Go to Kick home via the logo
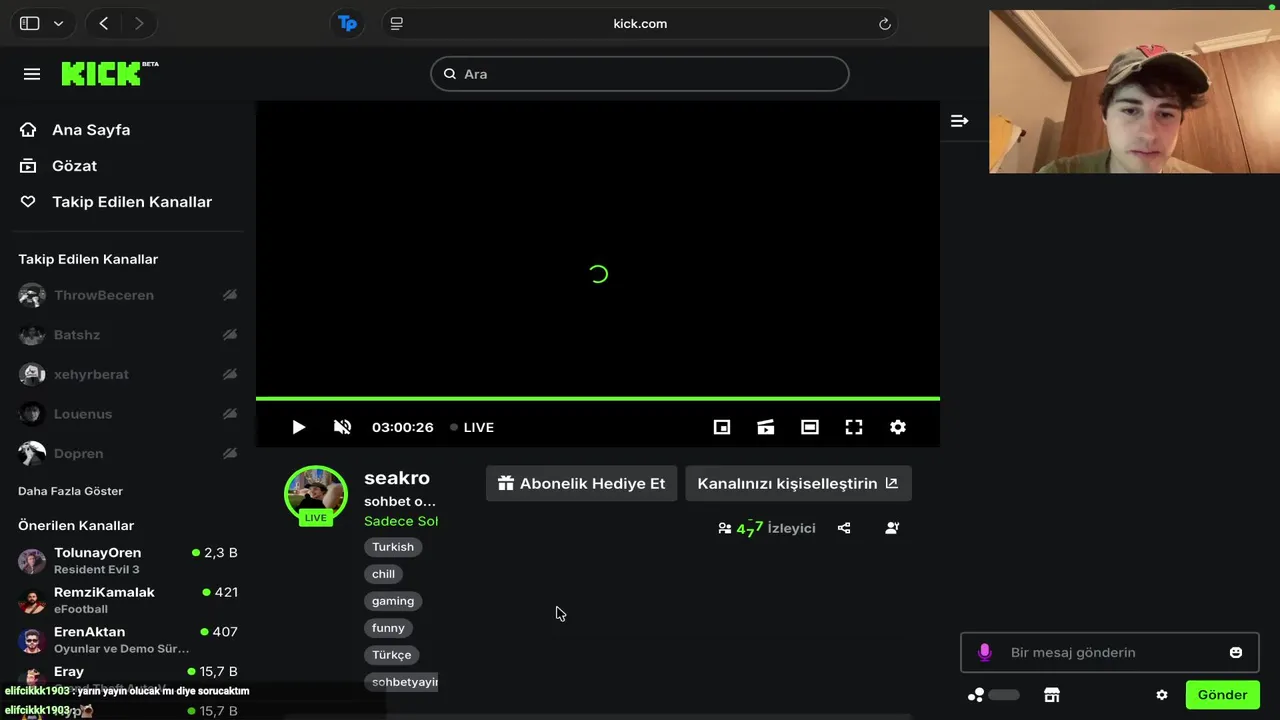1280x720 pixels. coord(109,74)
